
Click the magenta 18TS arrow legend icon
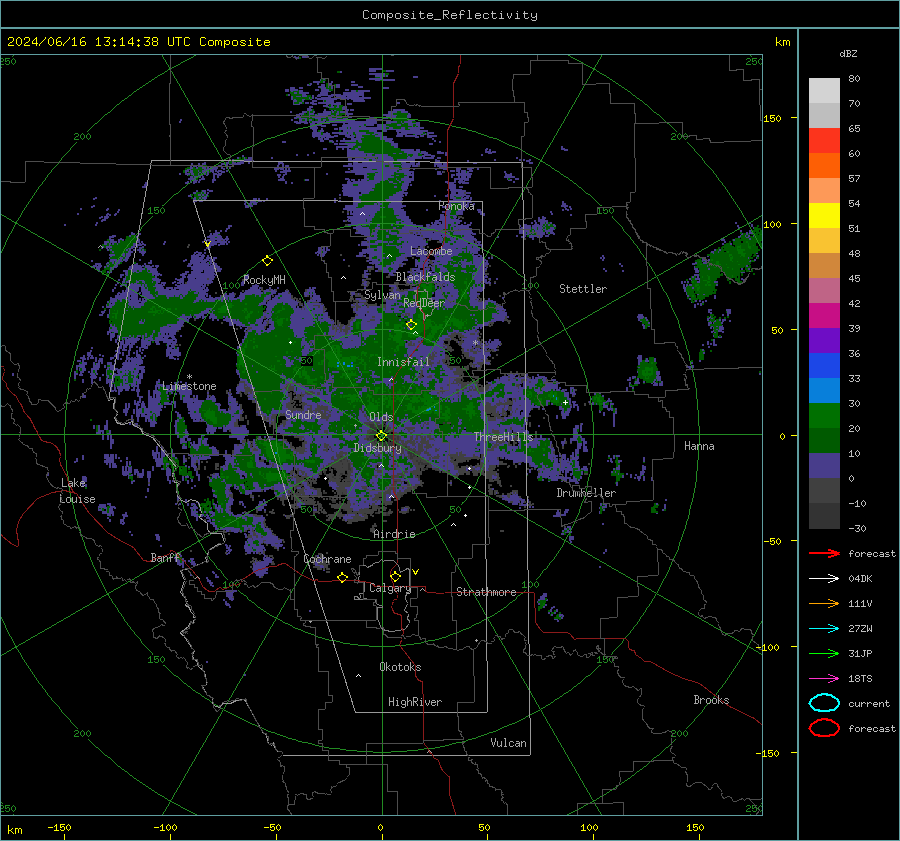(824, 679)
